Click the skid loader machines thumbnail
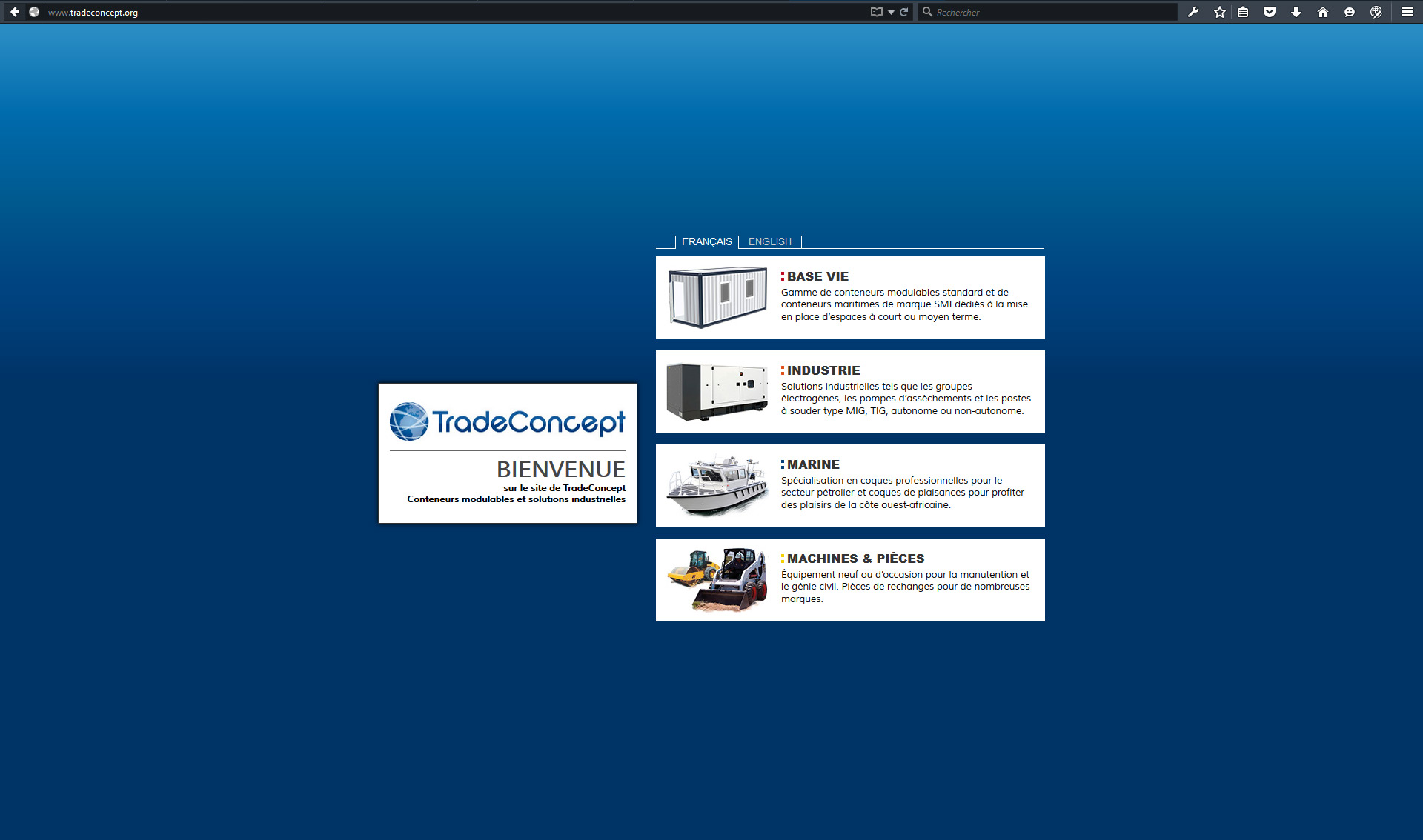Image resolution: width=1423 pixels, height=840 pixels. click(717, 580)
